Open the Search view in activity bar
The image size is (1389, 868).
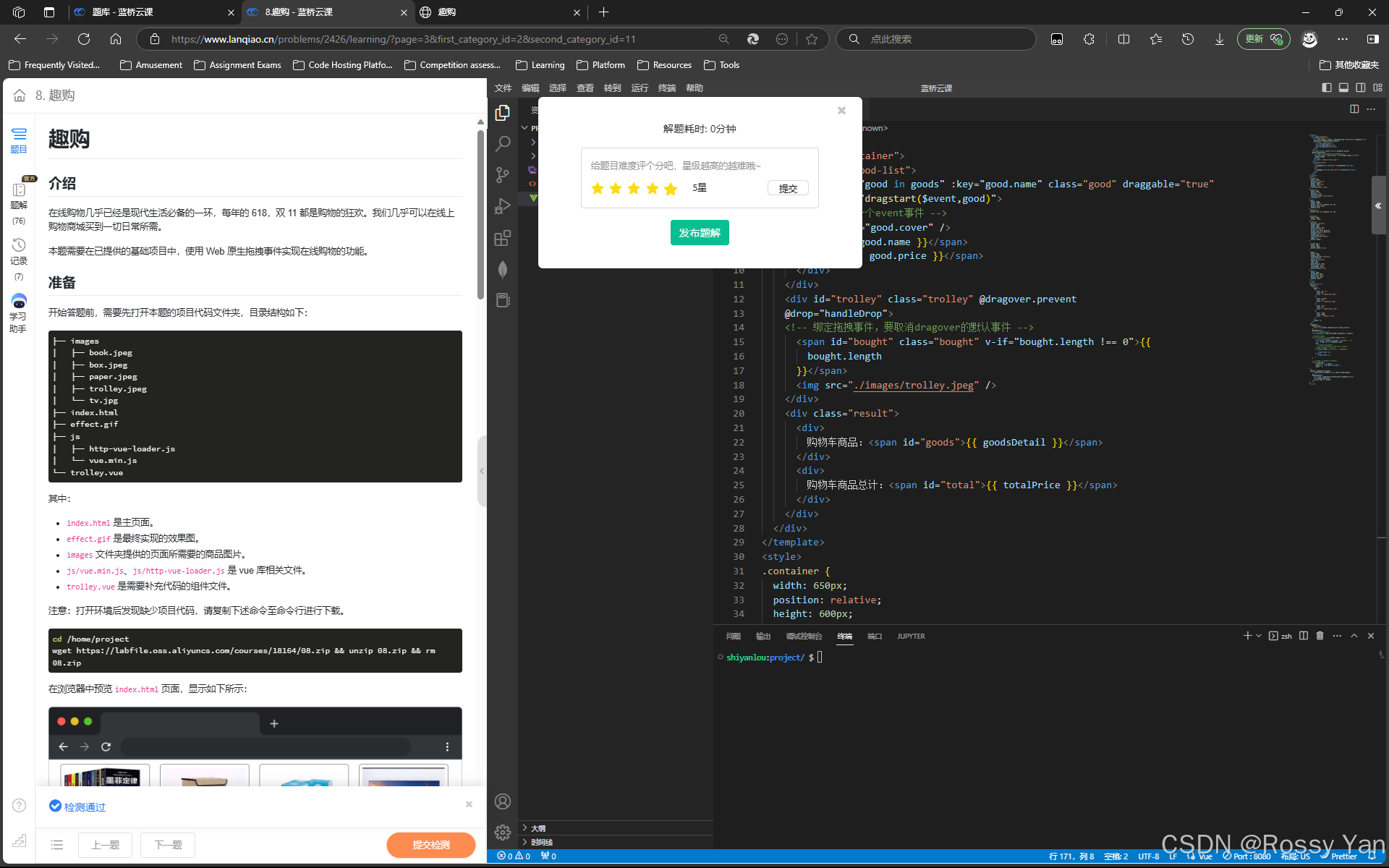[502, 144]
